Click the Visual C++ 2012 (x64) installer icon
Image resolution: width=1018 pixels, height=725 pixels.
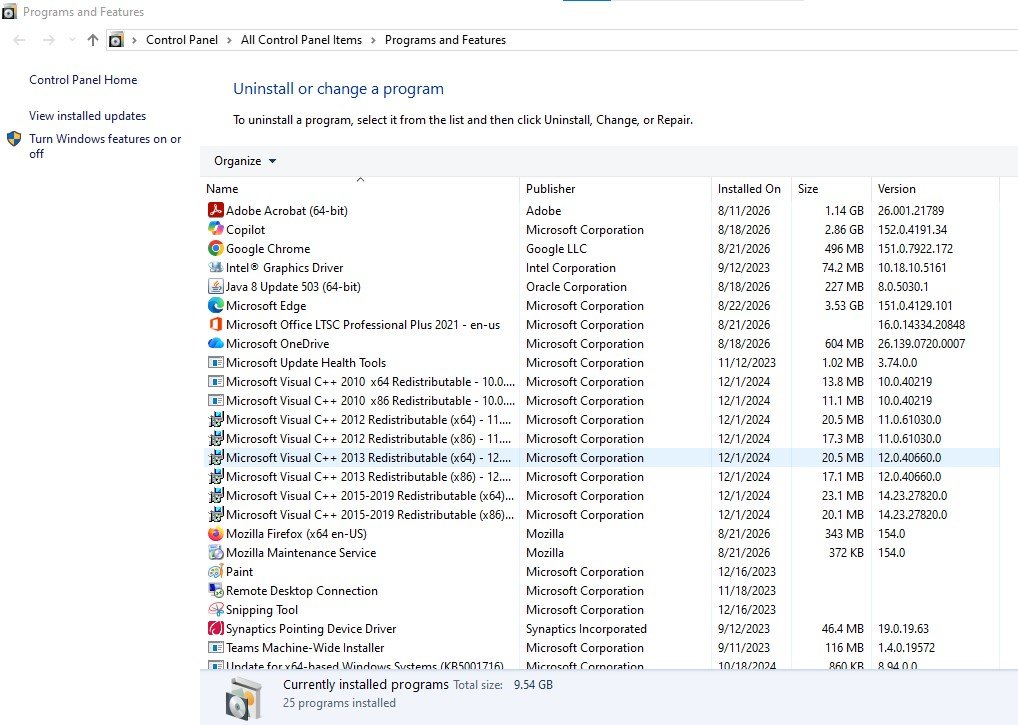pyautogui.click(x=216, y=419)
